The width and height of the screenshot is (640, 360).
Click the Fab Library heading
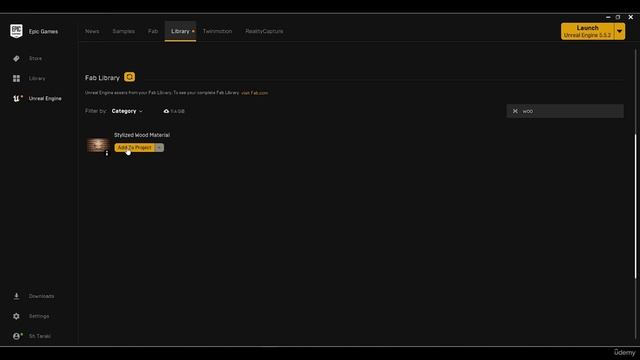102,78
